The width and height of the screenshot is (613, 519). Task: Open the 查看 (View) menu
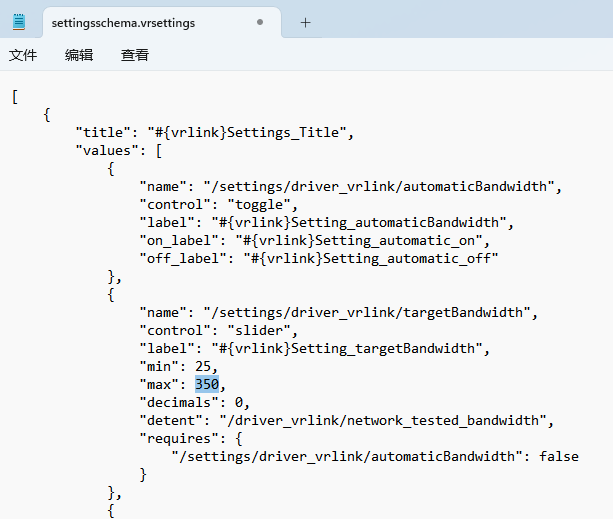(x=135, y=56)
